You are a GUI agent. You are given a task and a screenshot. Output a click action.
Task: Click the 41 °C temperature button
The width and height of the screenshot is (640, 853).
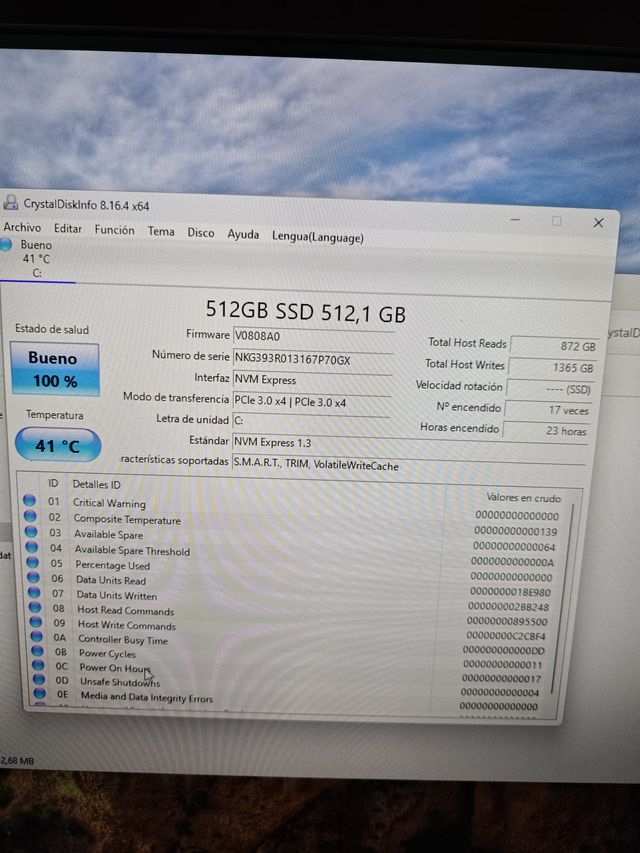(58, 446)
